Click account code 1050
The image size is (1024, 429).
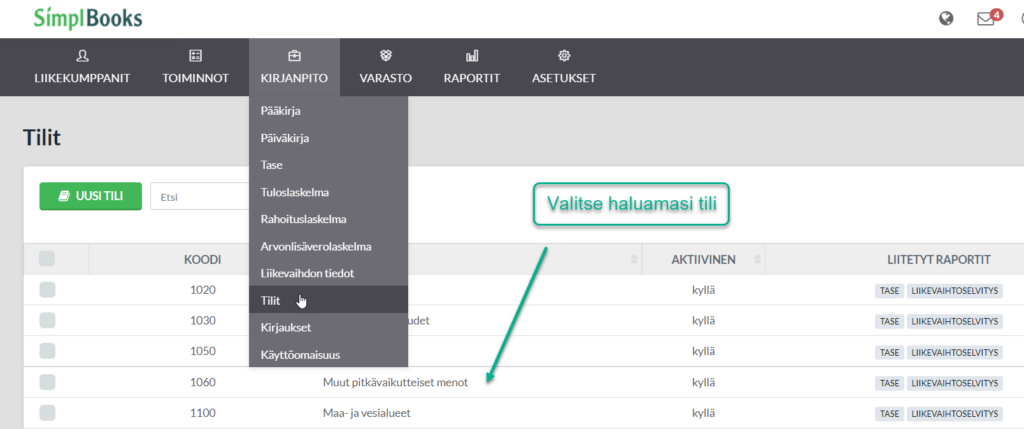tap(202, 351)
